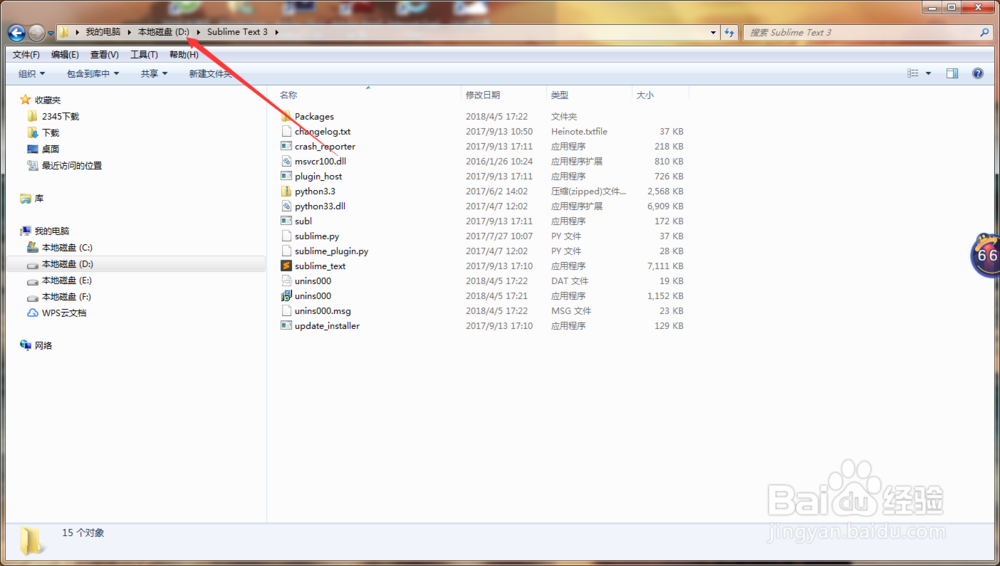
Task: Select 桌面 in the favorites list
Action: click(x=50, y=149)
